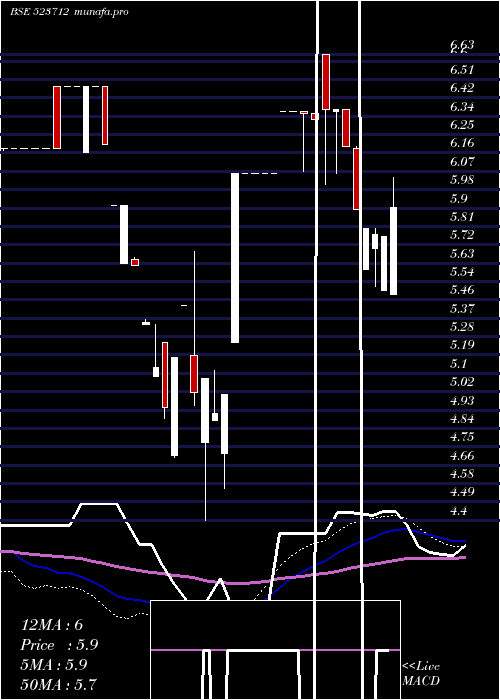Select the 4.58 price axis label

pyautogui.click(x=462, y=474)
